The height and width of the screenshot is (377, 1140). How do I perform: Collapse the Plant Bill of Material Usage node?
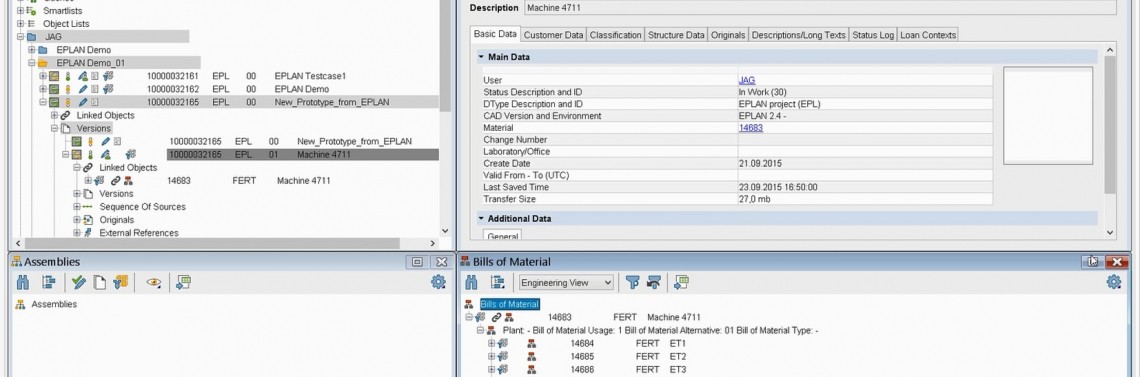(481, 331)
